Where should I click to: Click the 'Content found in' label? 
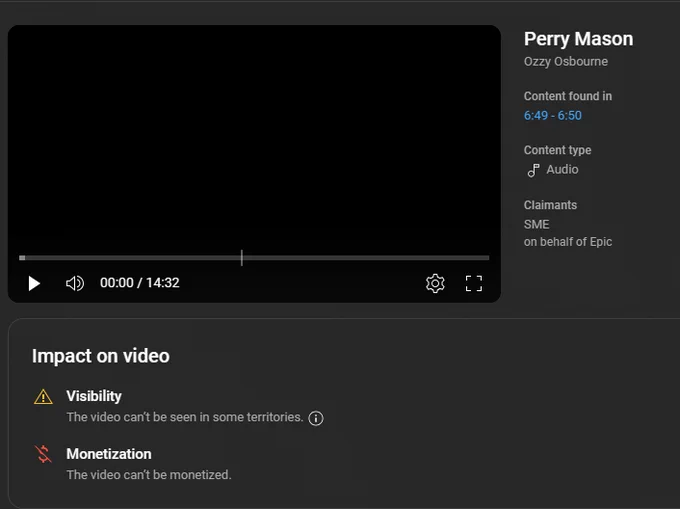pyautogui.click(x=568, y=96)
